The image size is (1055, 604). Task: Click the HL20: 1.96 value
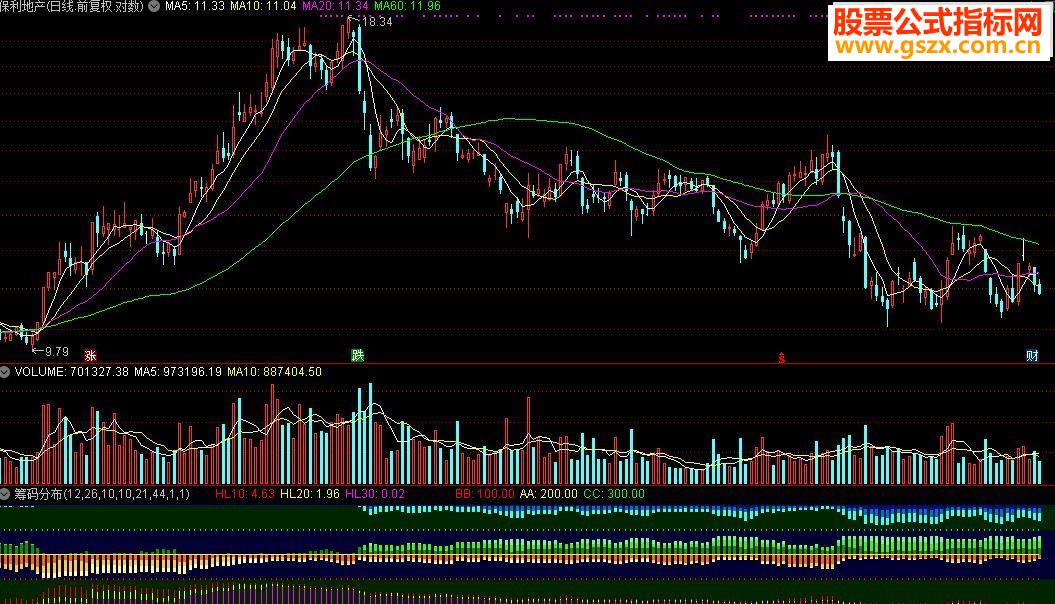[x=310, y=494]
